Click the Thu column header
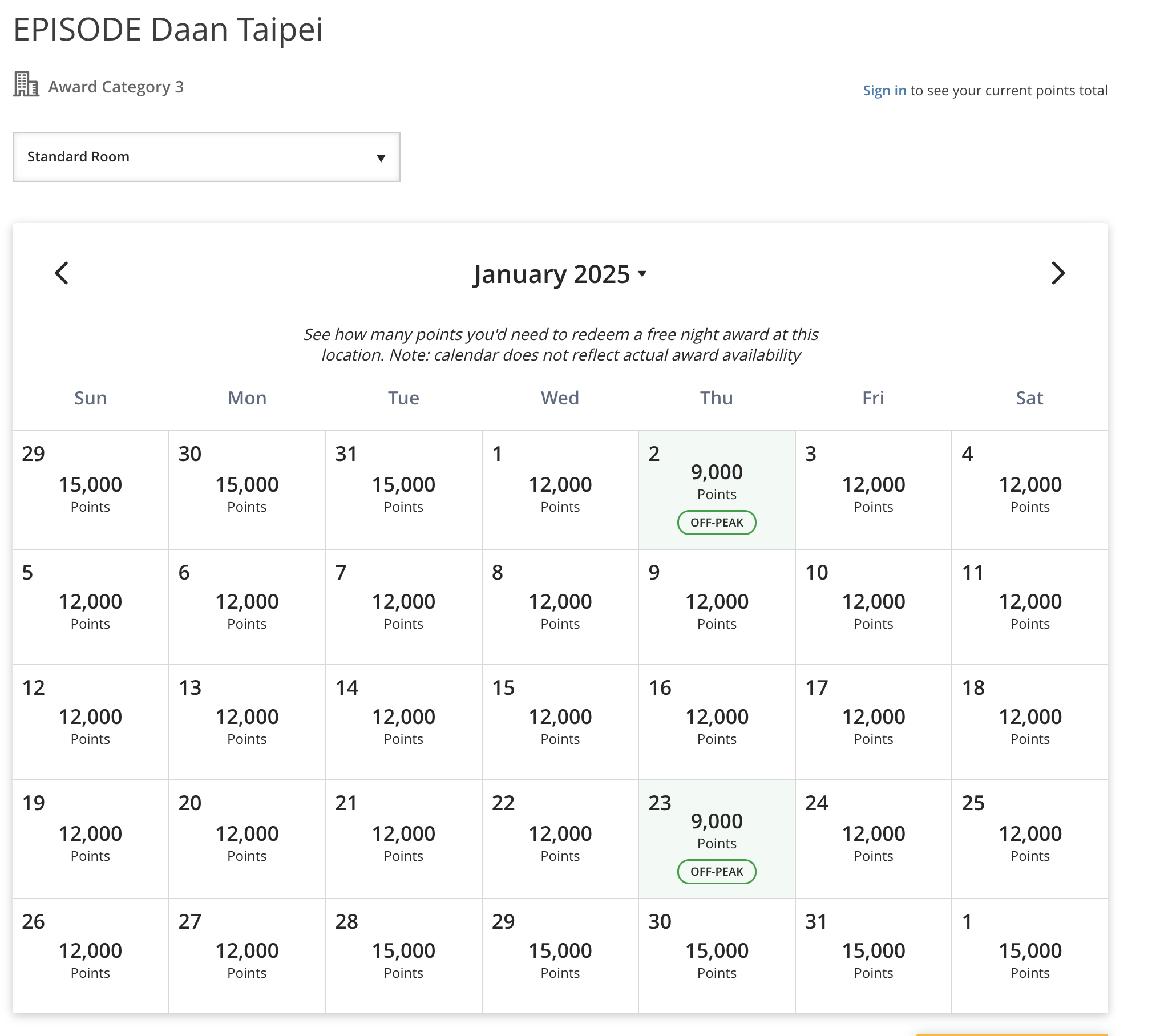This screenshot has height=1036, width=1156. (717, 398)
